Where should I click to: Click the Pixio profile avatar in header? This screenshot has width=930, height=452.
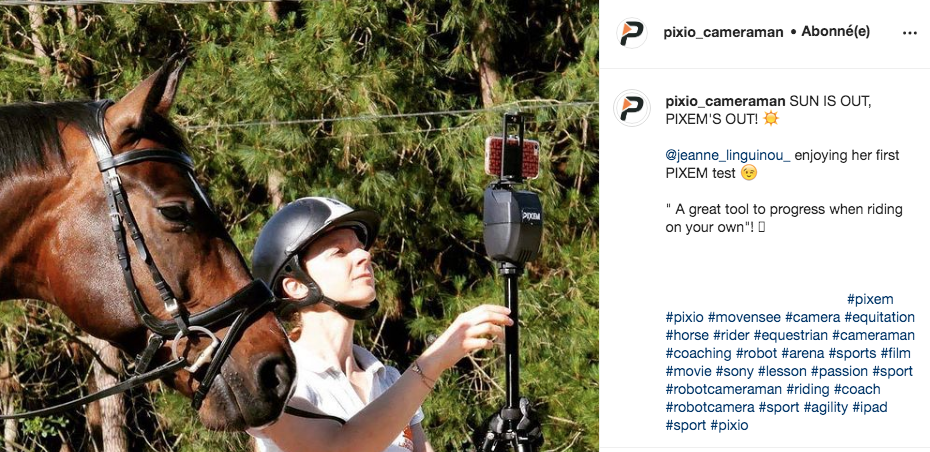tap(632, 33)
